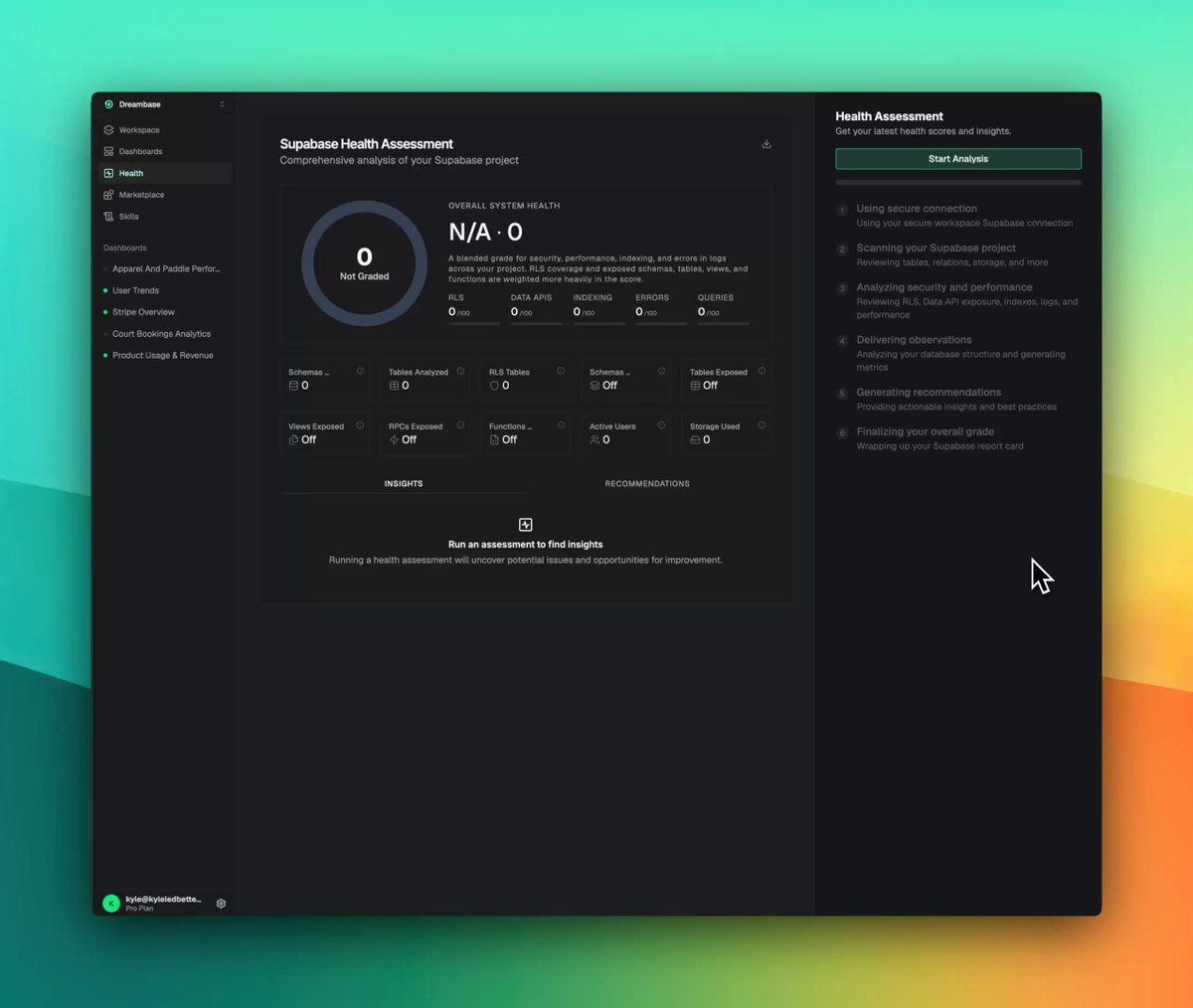Click the kyle@kyleledbette... account name
This screenshot has height=1008, width=1193.
163,899
